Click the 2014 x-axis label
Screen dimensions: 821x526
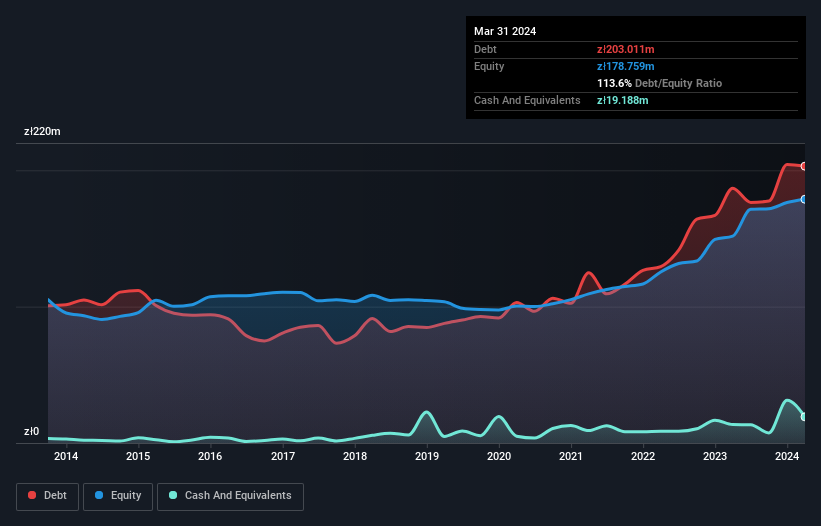click(x=66, y=456)
